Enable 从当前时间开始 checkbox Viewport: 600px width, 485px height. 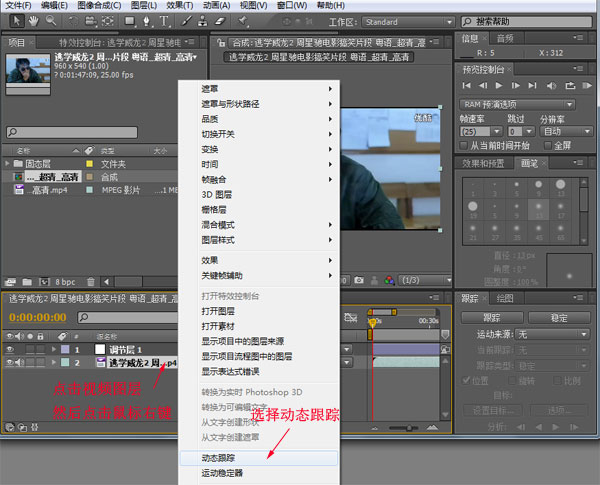coord(463,145)
